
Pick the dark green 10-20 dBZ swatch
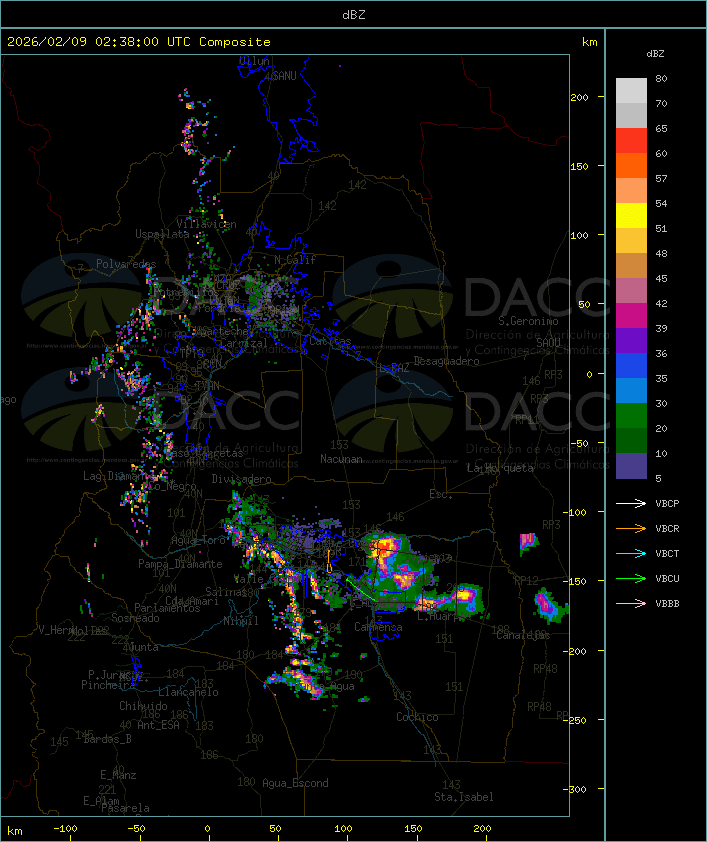(x=631, y=441)
